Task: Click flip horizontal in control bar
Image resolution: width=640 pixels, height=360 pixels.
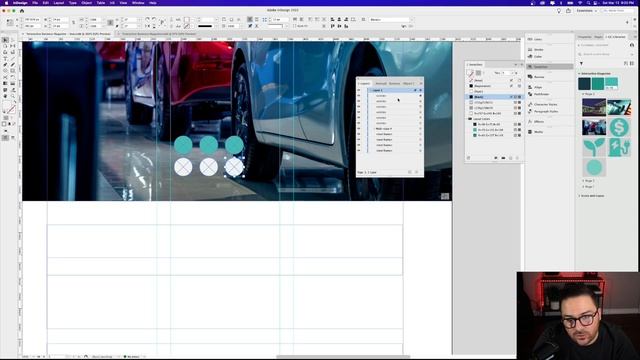Action: [148, 26]
